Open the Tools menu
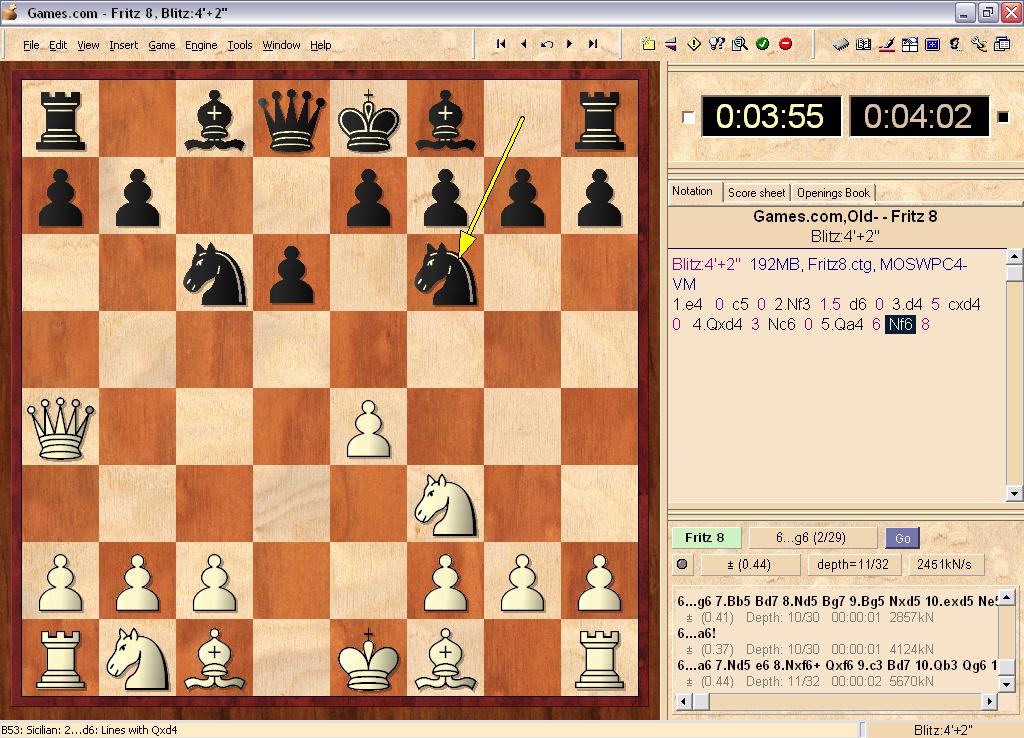1024x738 pixels. click(x=240, y=45)
